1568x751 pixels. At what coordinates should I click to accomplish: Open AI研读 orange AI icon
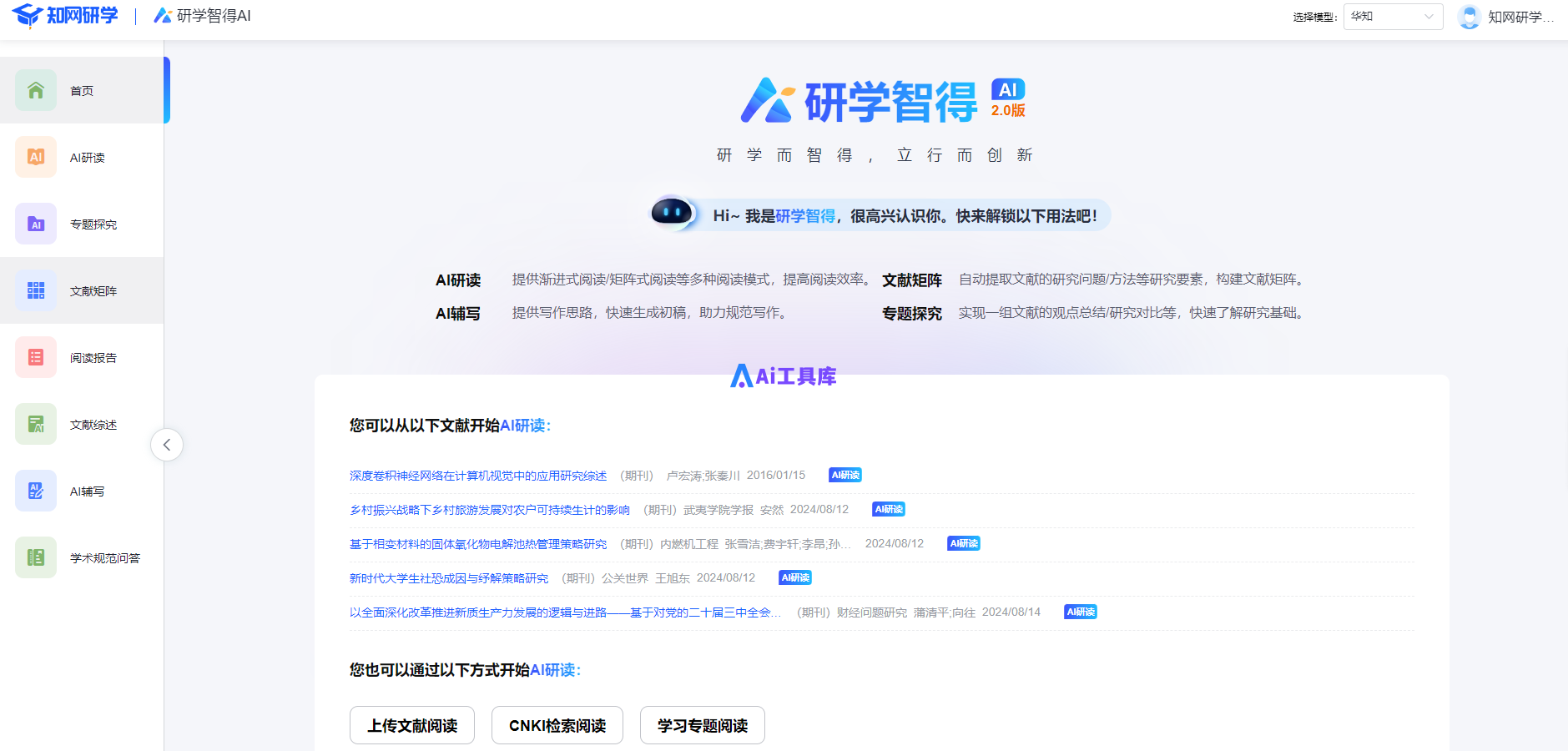click(36, 157)
